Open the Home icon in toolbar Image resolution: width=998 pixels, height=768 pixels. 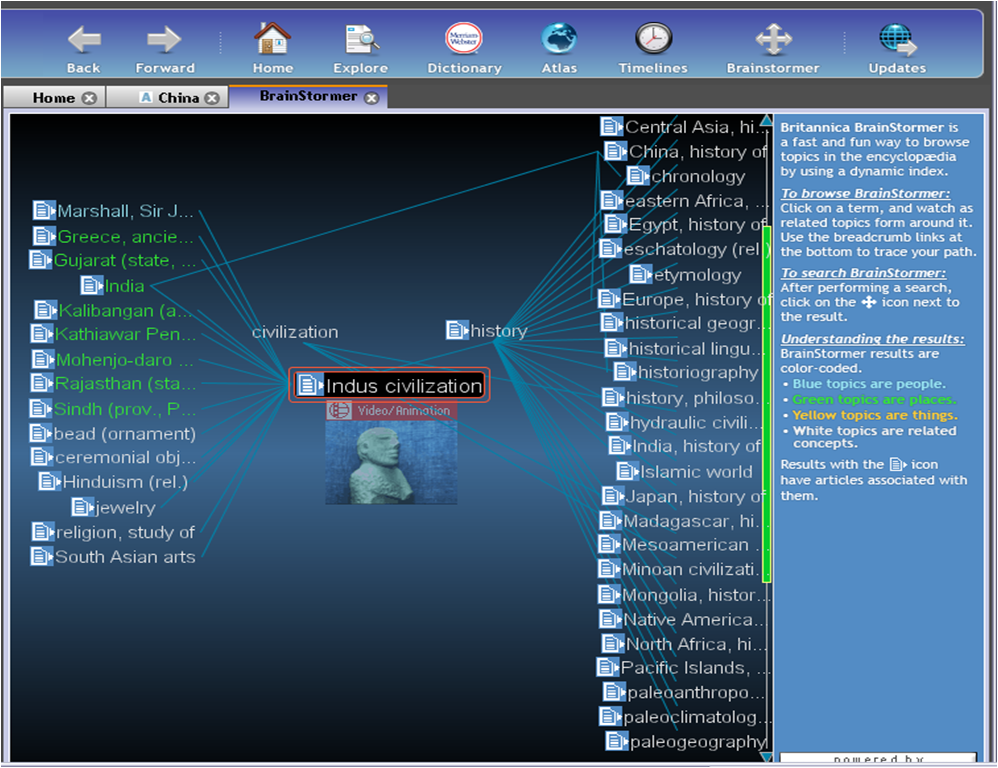(x=272, y=40)
